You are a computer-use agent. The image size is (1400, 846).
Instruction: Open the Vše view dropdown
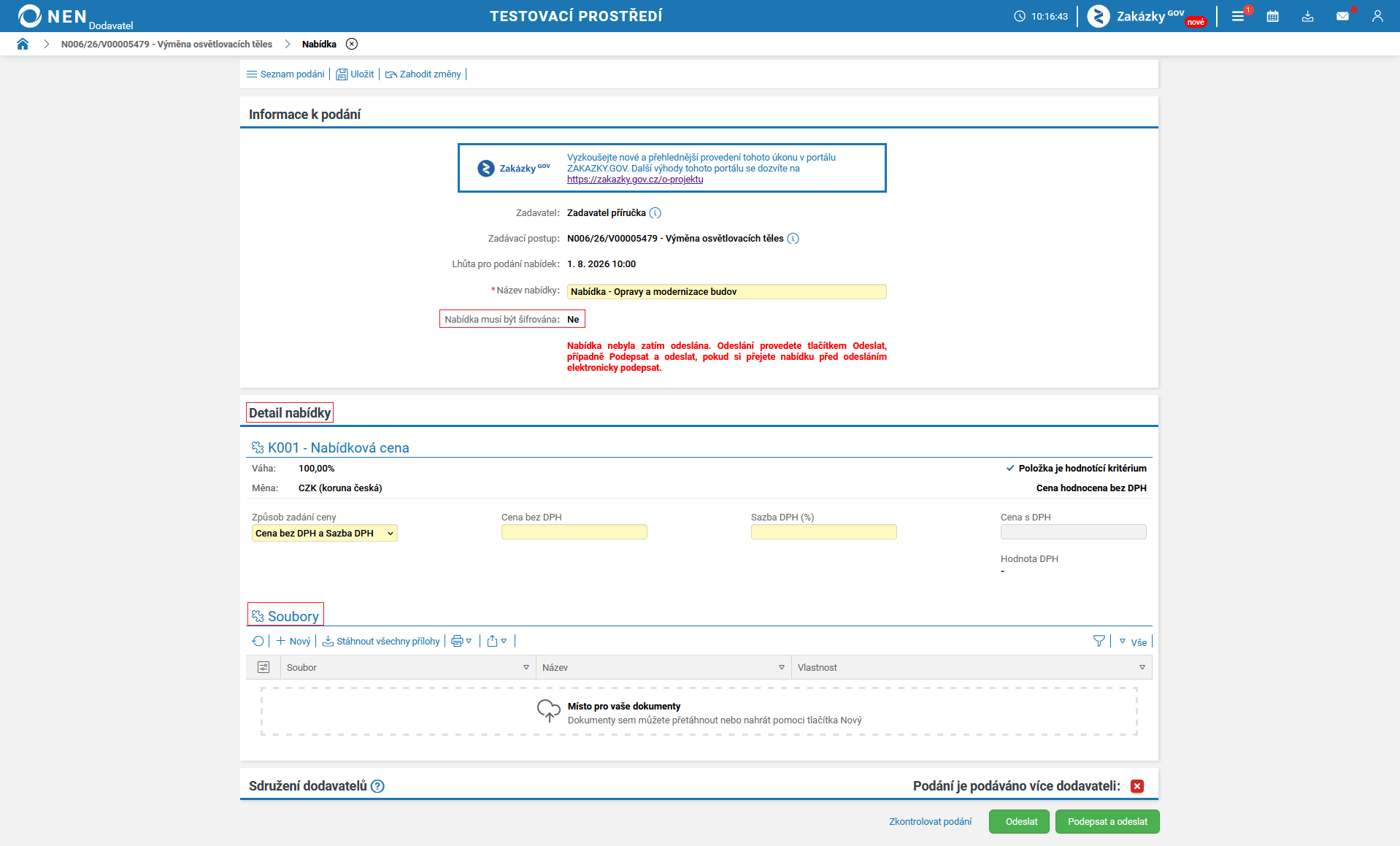click(x=1133, y=642)
